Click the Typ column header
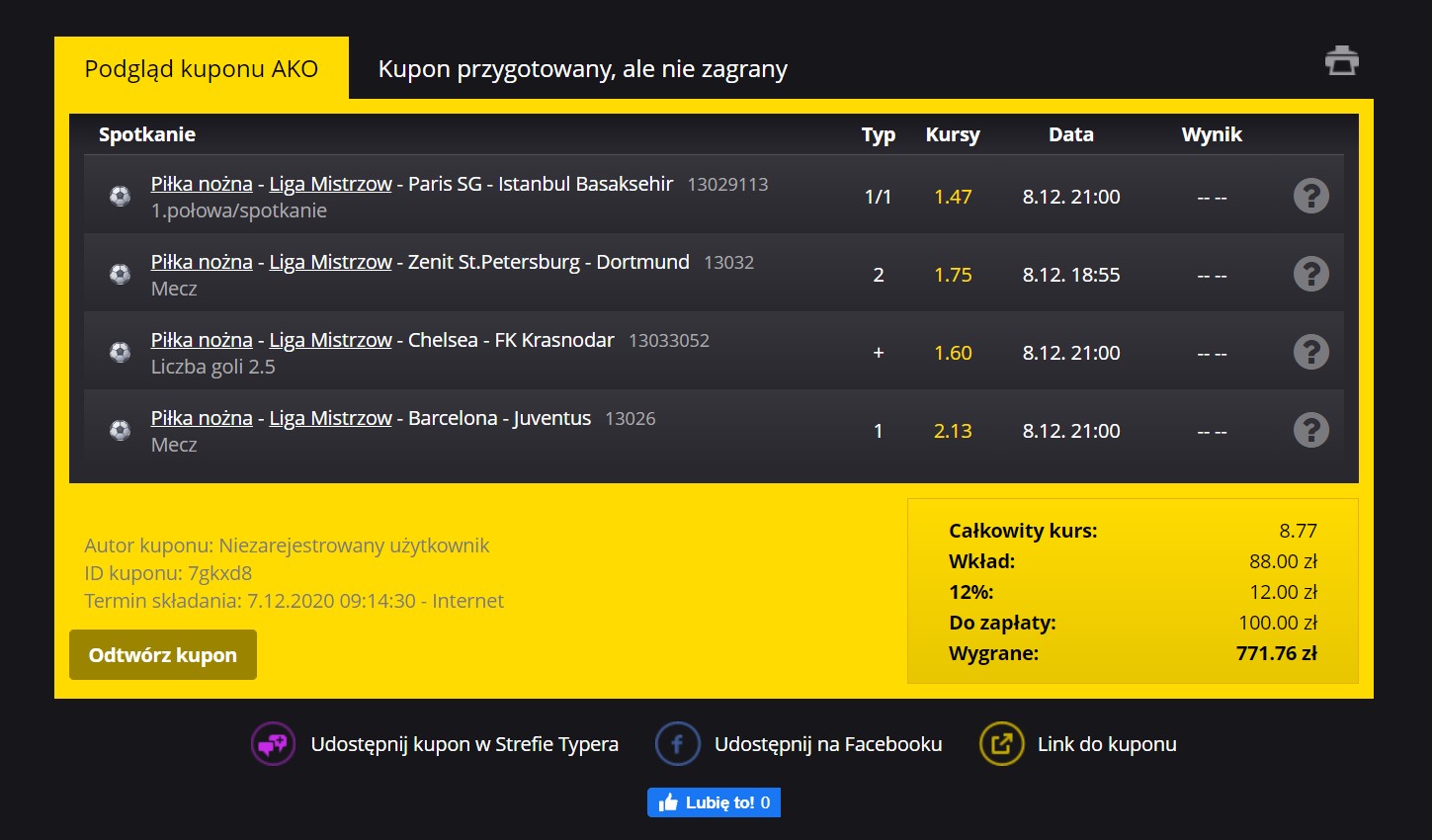This screenshot has width=1432, height=840. tap(879, 134)
